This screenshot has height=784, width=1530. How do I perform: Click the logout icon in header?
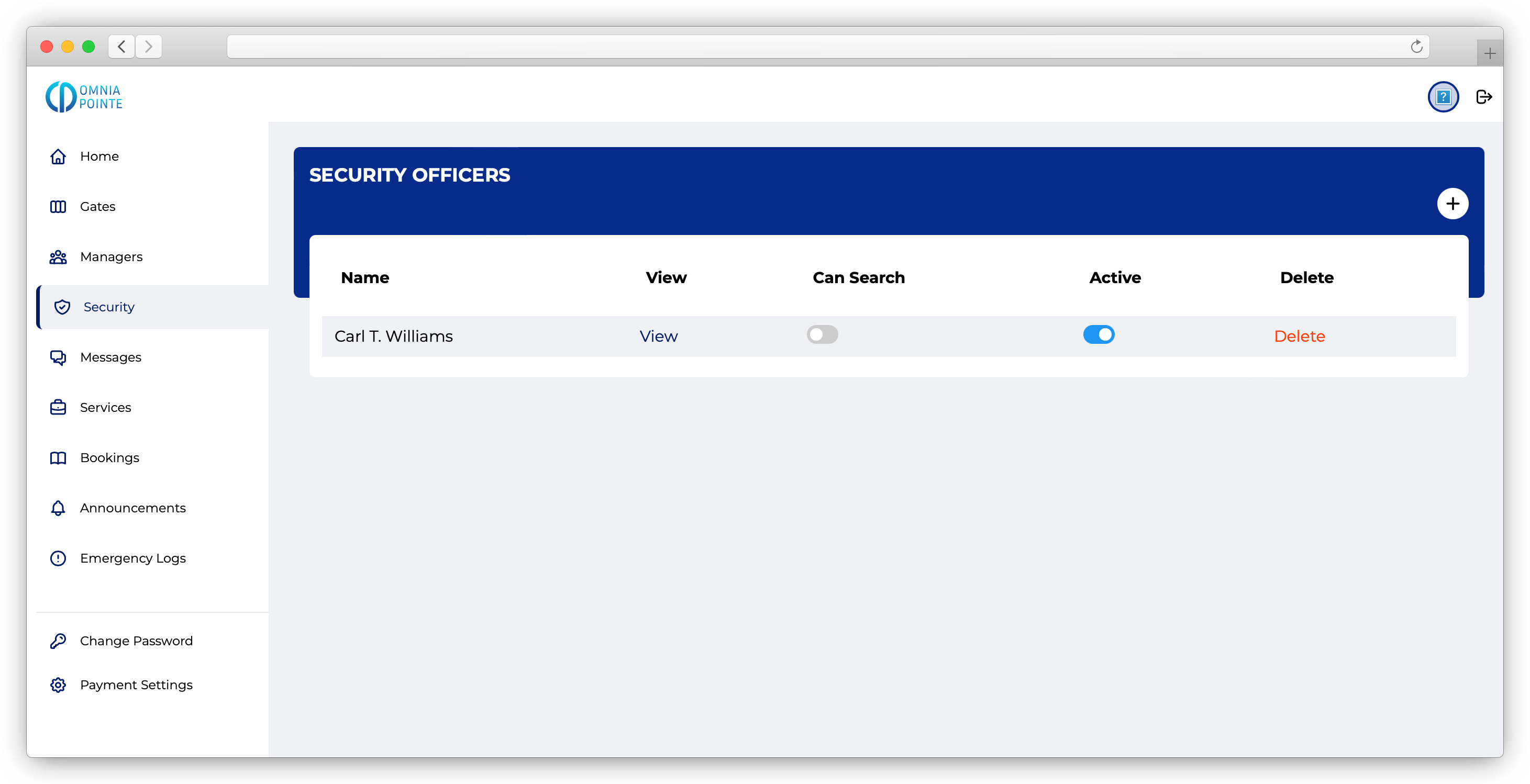[x=1484, y=97]
